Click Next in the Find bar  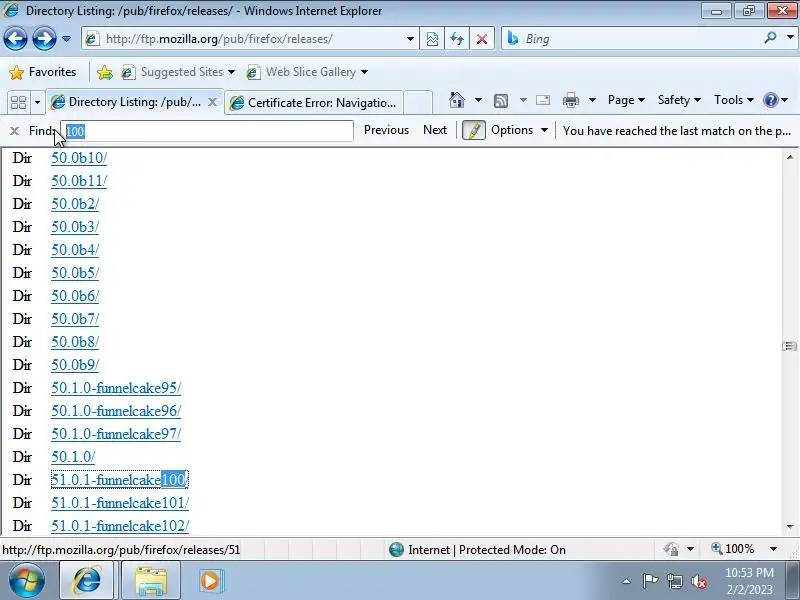click(435, 130)
